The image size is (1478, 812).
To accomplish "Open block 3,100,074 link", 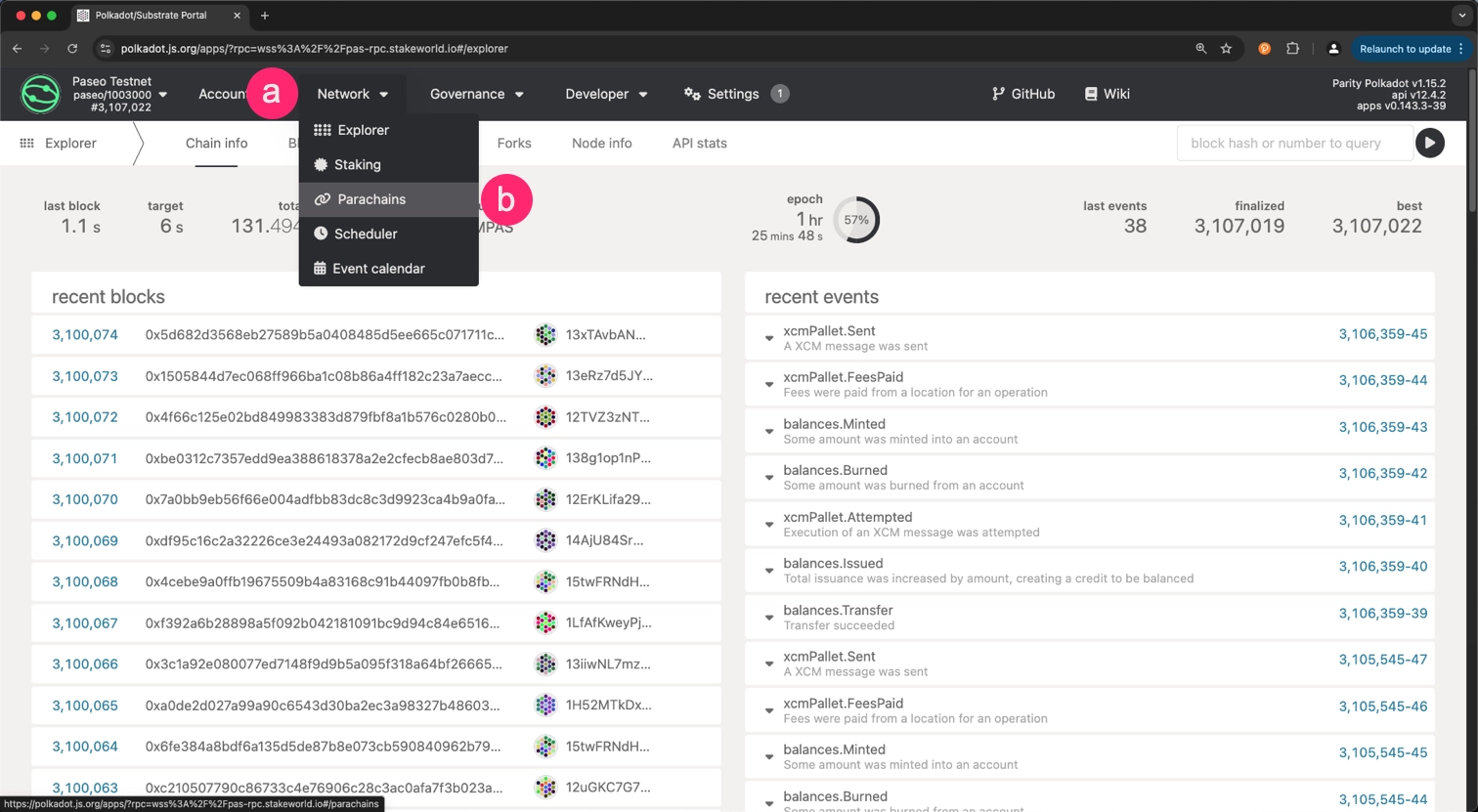I will click(x=85, y=335).
